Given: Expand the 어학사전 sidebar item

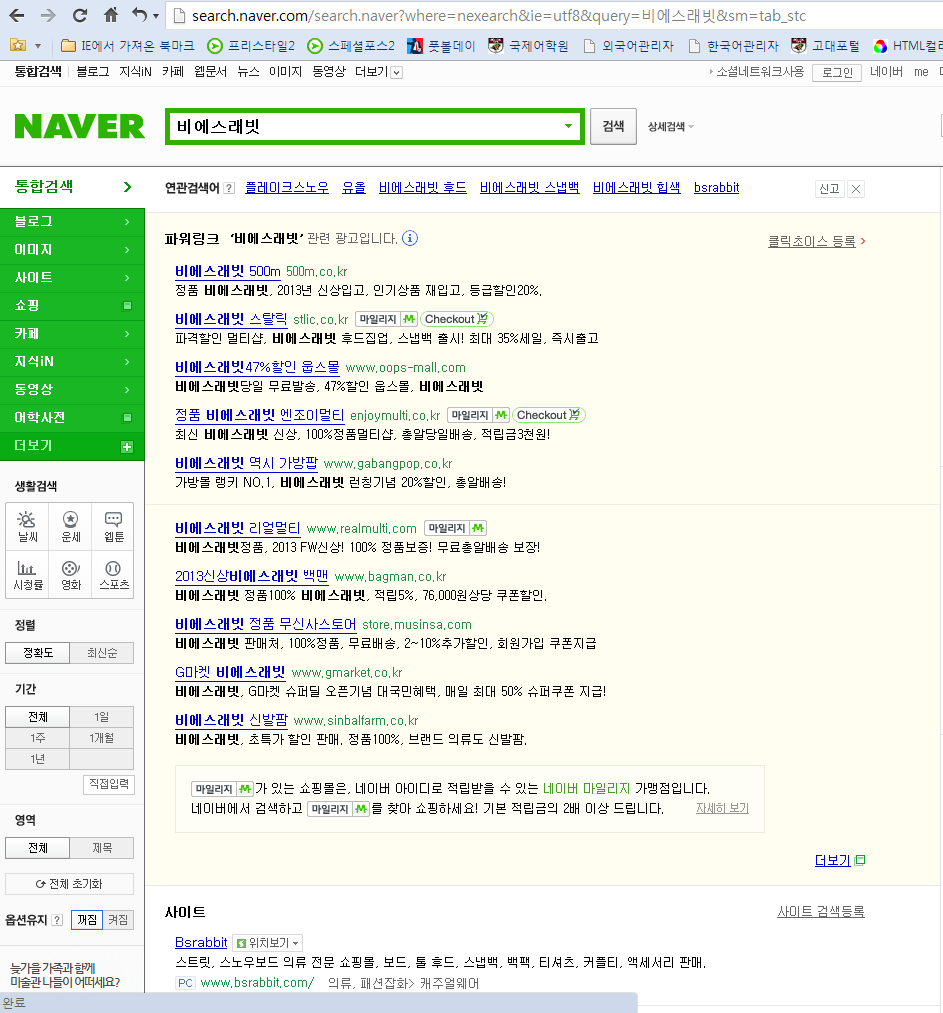Looking at the screenshot, I should click(72, 418).
